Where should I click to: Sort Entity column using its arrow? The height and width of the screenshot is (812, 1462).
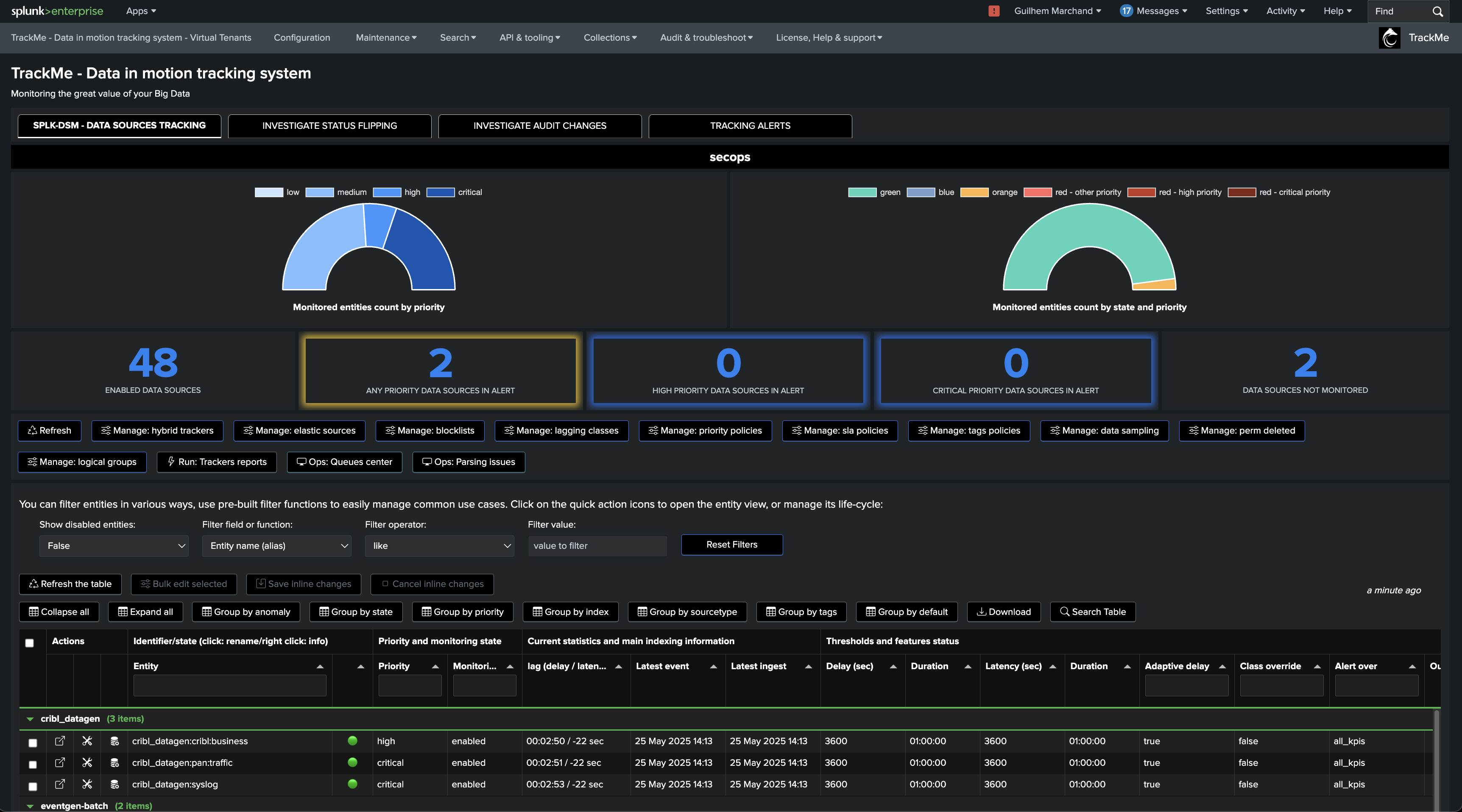[320, 666]
